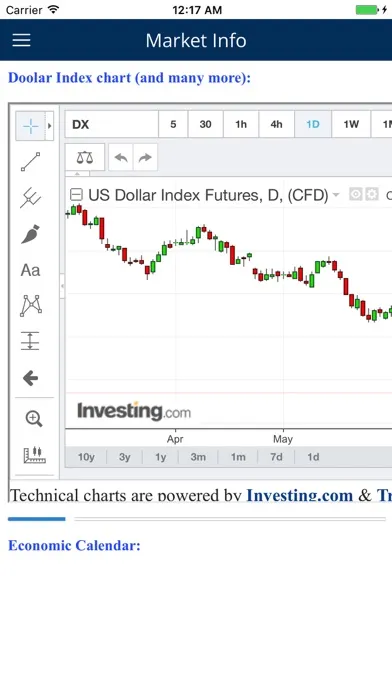Undo the last chart action
Screen dimensions: 392x696
[121, 157]
